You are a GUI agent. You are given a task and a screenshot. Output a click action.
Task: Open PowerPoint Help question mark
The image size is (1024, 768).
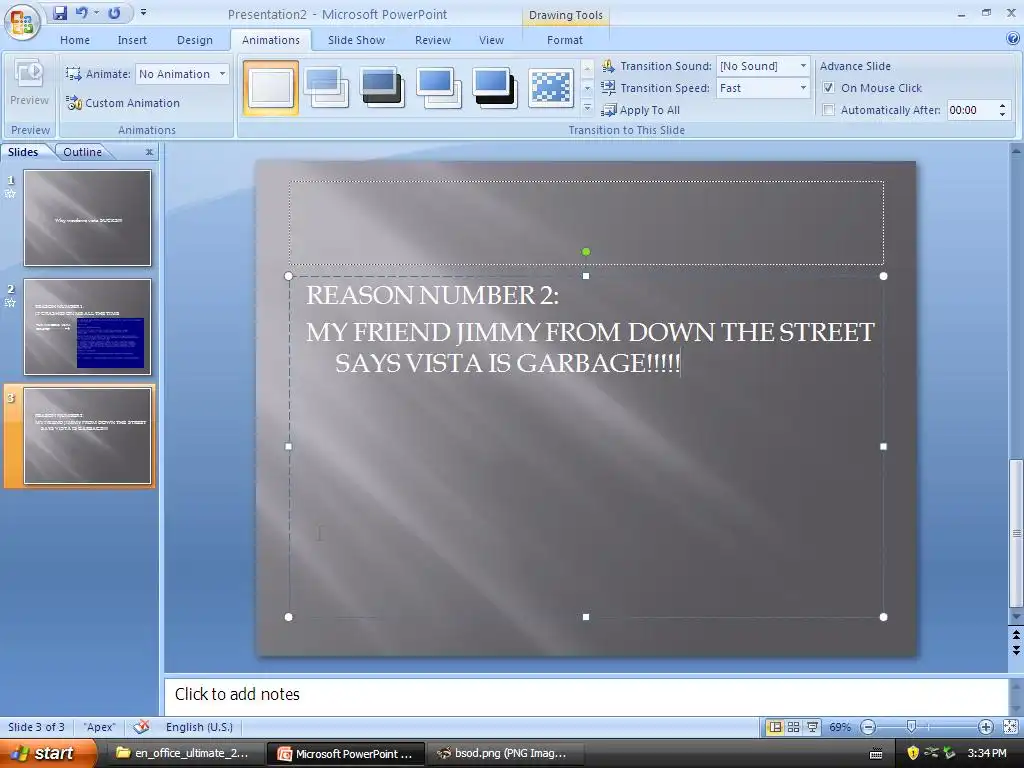coord(1013,39)
